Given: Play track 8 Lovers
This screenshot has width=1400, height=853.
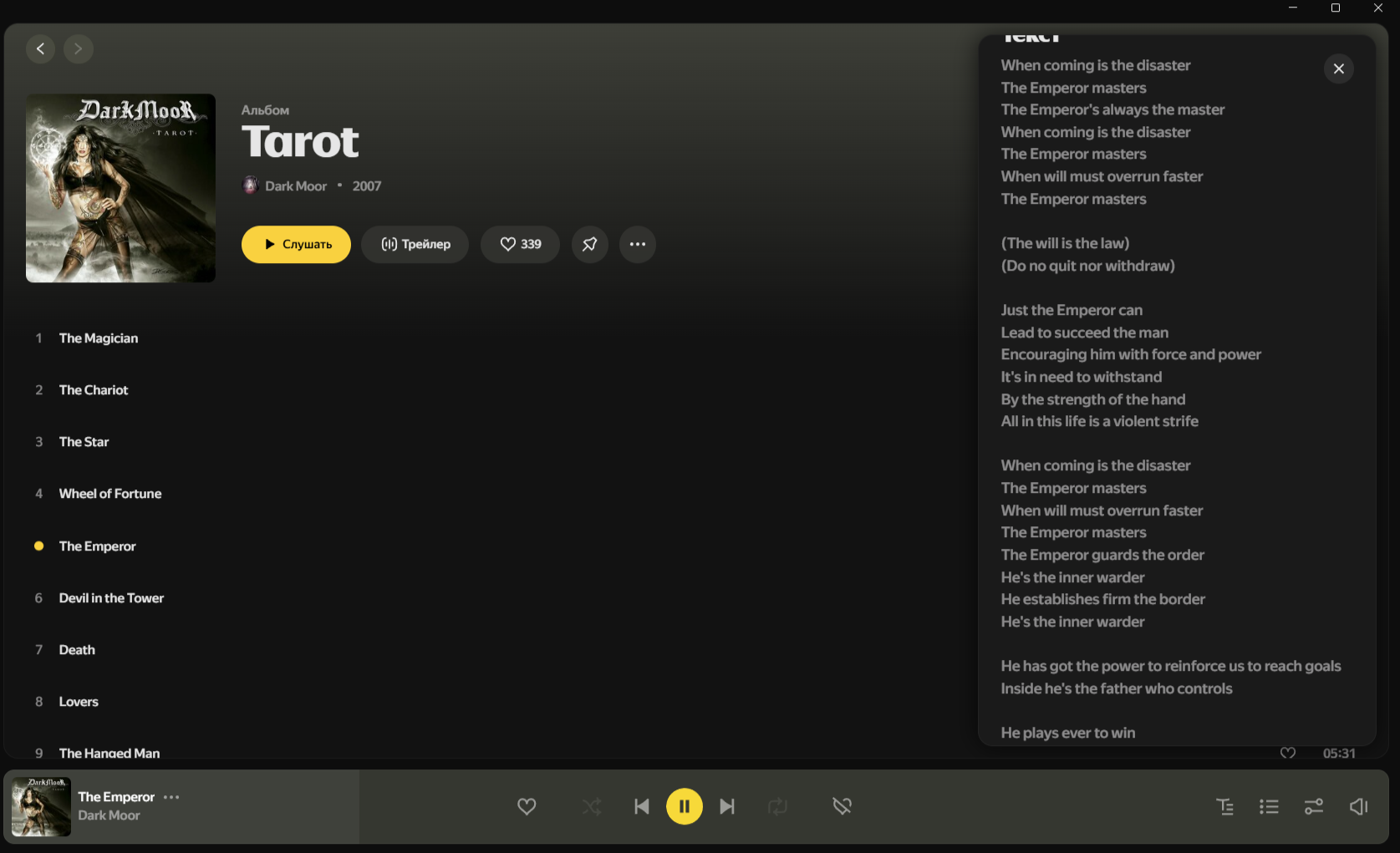Looking at the screenshot, I should click(x=79, y=702).
